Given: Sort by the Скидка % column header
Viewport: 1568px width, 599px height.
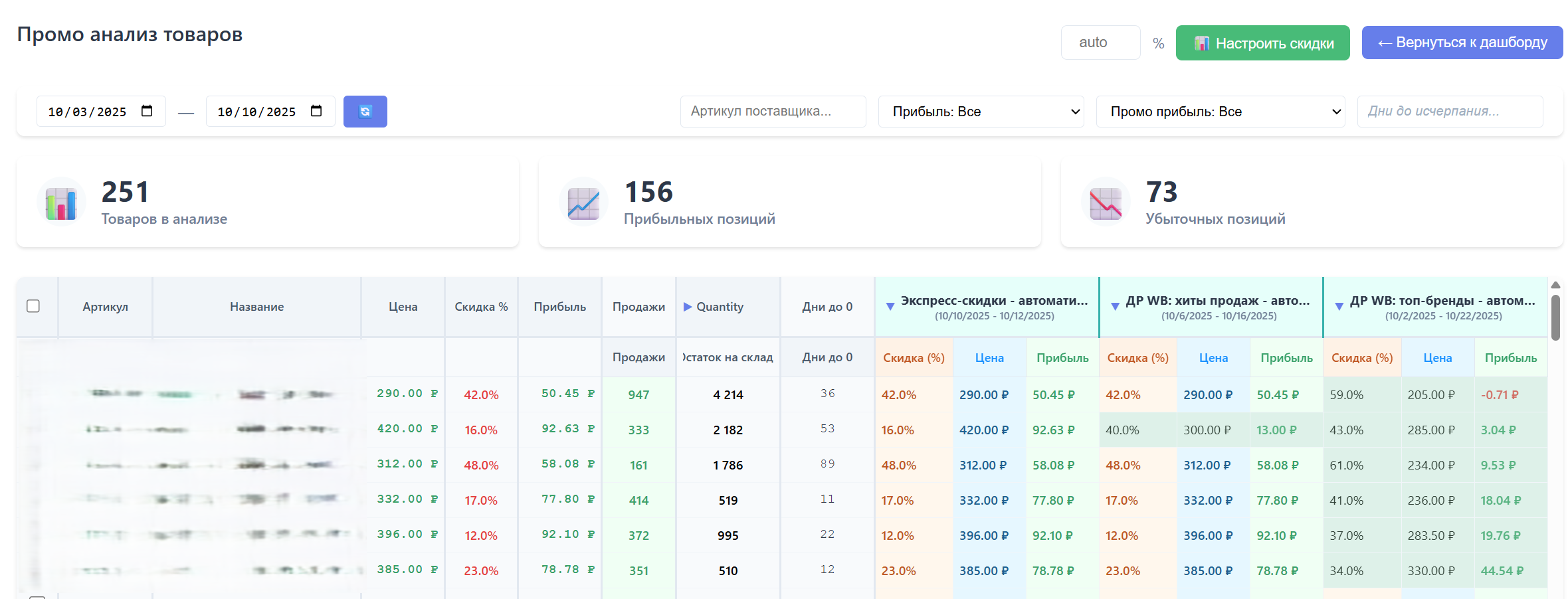Looking at the screenshot, I should (481, 307).
